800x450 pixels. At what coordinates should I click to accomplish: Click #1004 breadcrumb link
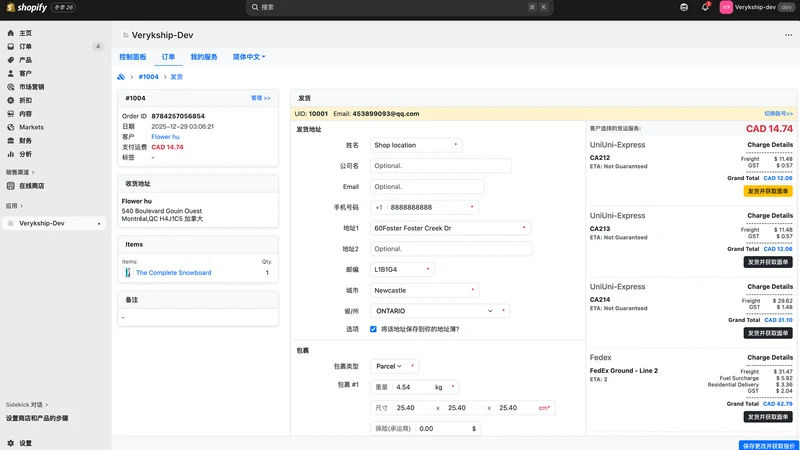pyautogui.click(x=148, y=77)
